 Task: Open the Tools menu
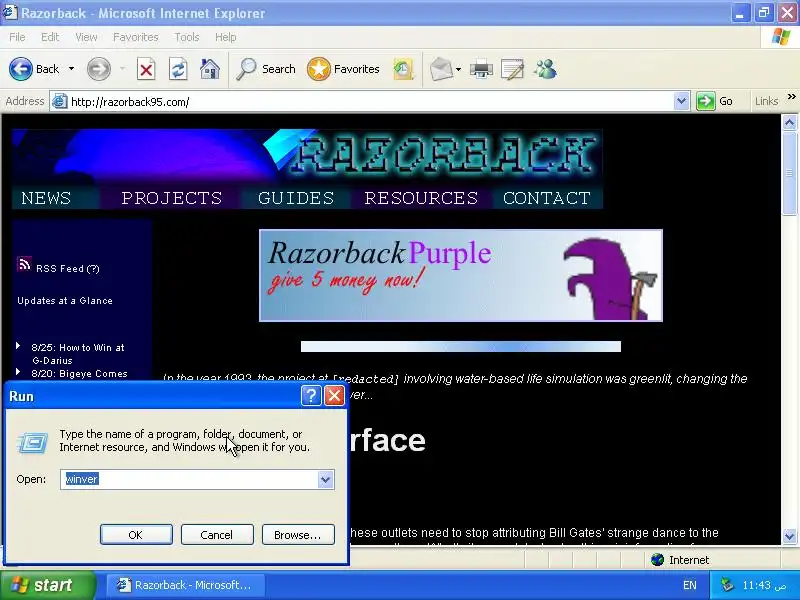tap(187, 37)
